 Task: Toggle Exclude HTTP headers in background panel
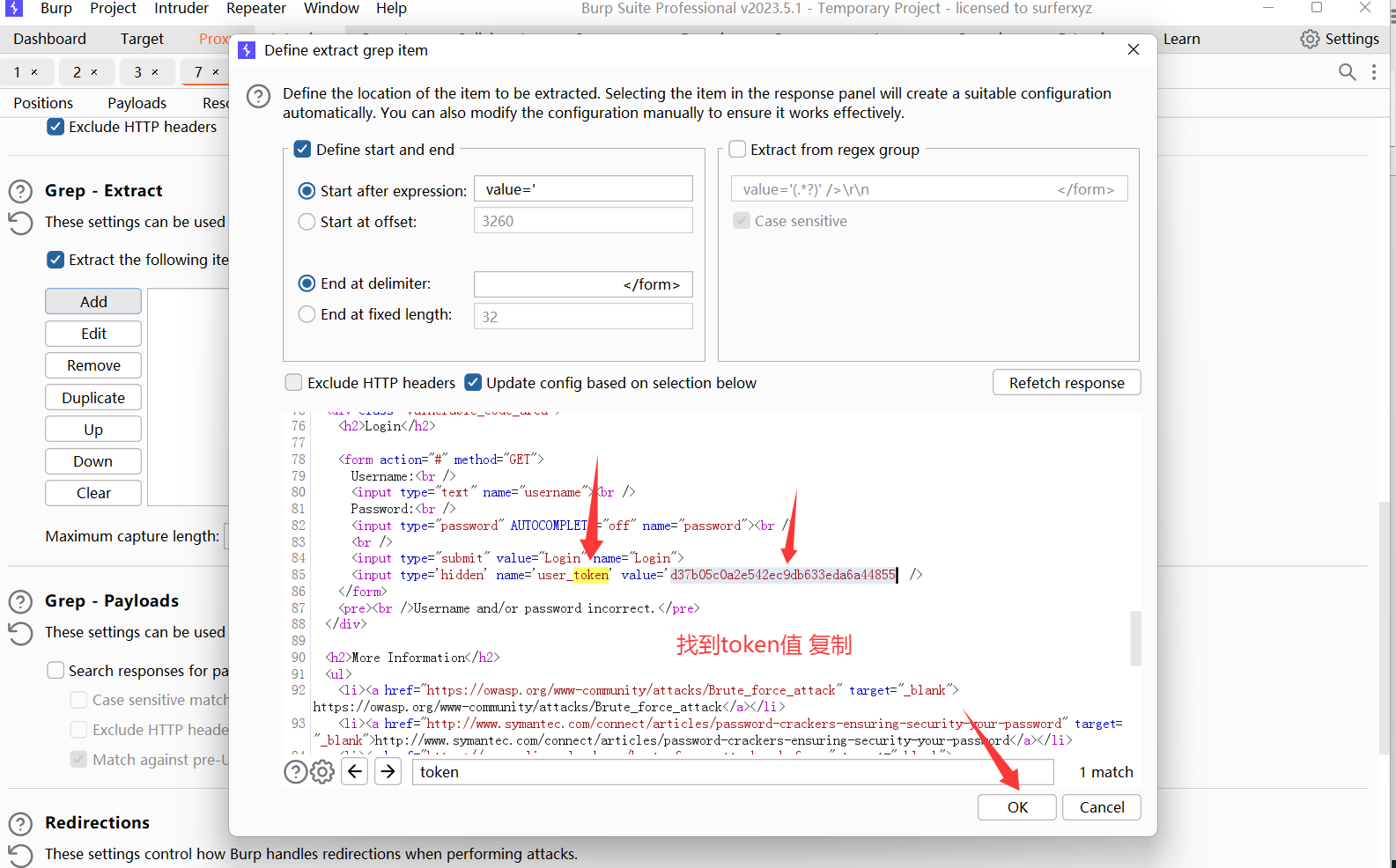pos(55,127)
